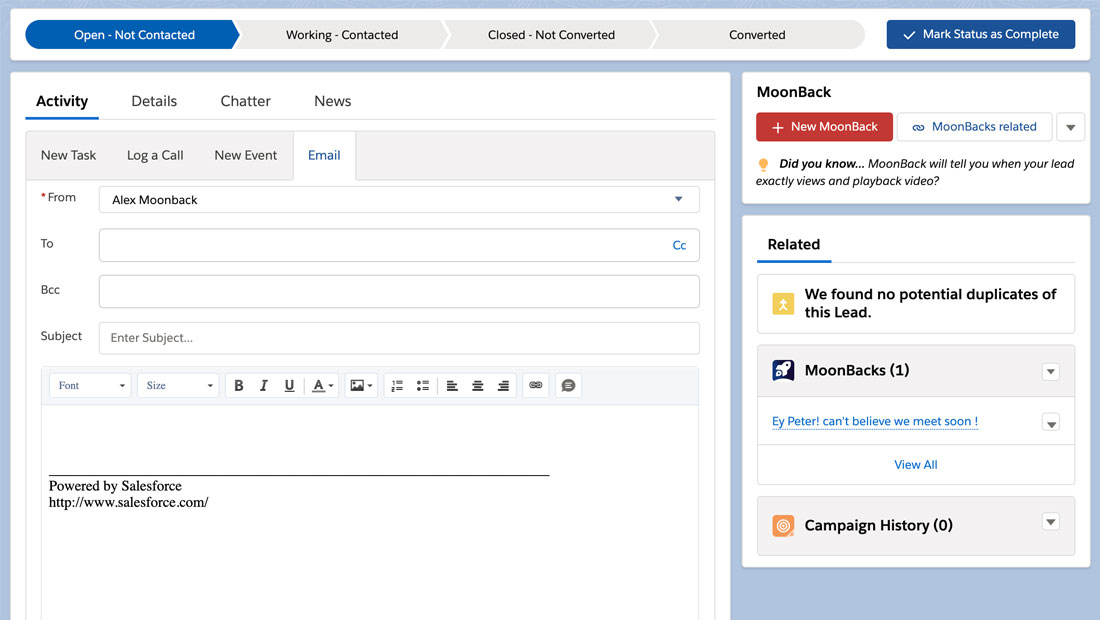Click the speech bubble toolbar icon
Image resolution: width=1100 pixels, height=620 pixels.
point(568,385)
